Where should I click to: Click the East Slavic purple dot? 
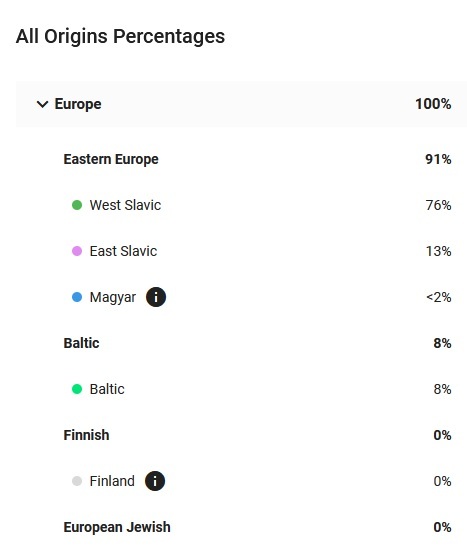click(x=77, y=251)
